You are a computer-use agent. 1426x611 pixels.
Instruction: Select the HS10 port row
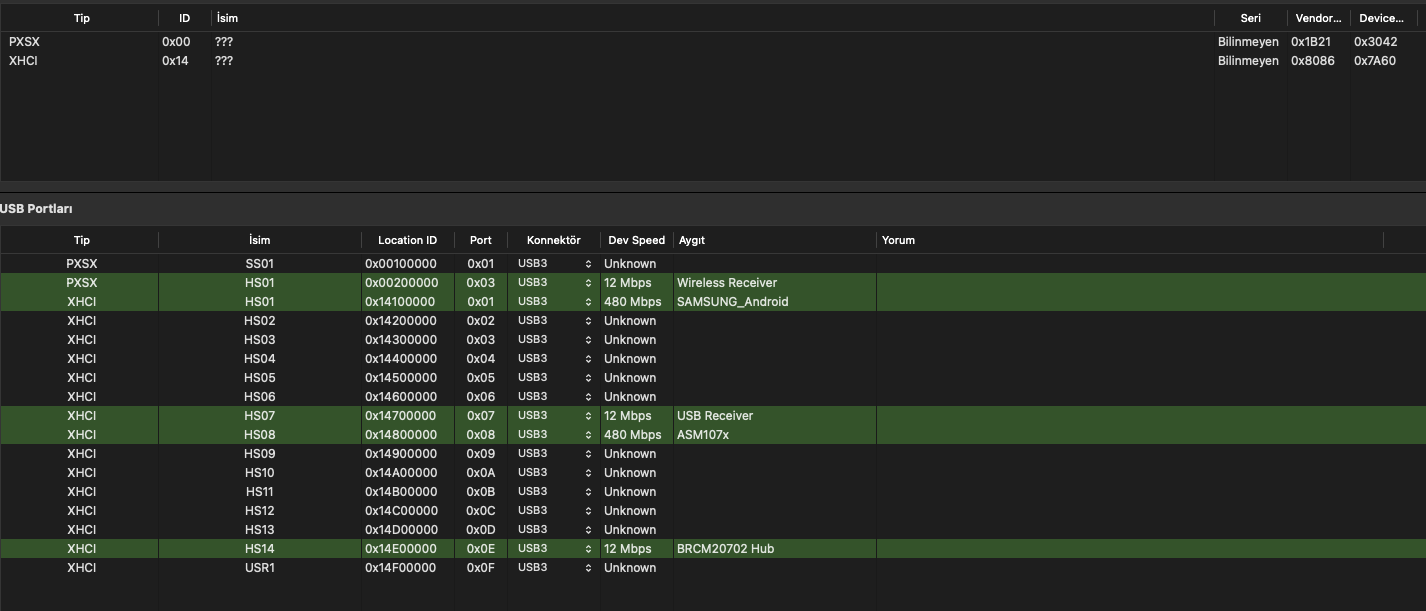259,473
